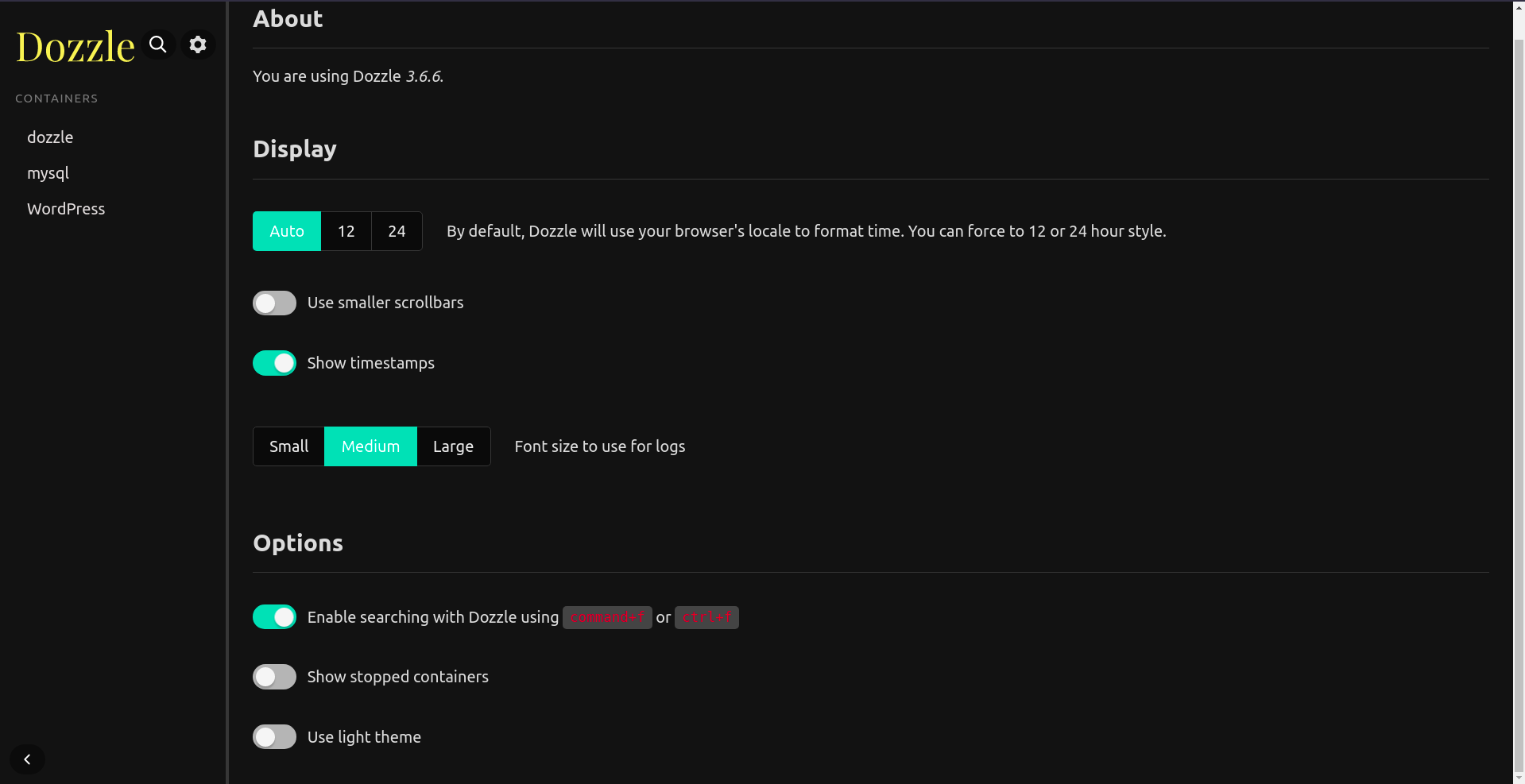The width and height of the screenshot is (1525, 784).
Task: Switch on Use light theme
Action: [x=274, y=737]
